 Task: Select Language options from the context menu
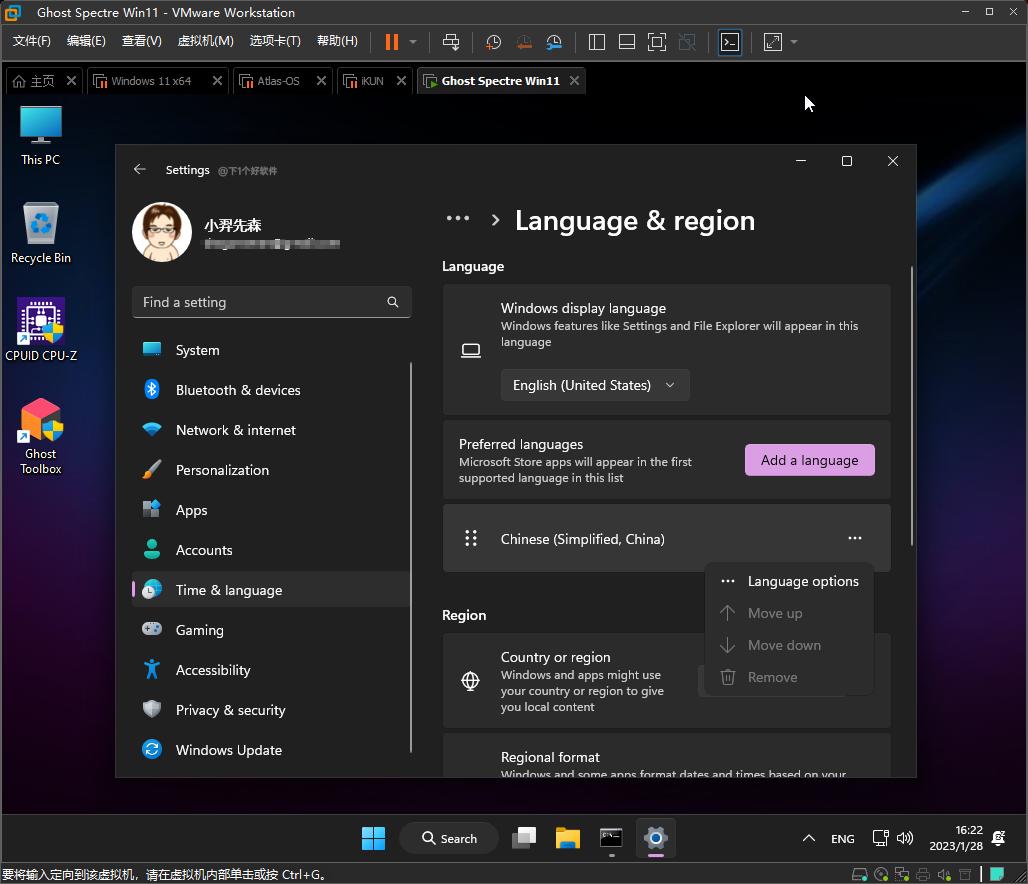coord(802,580)
